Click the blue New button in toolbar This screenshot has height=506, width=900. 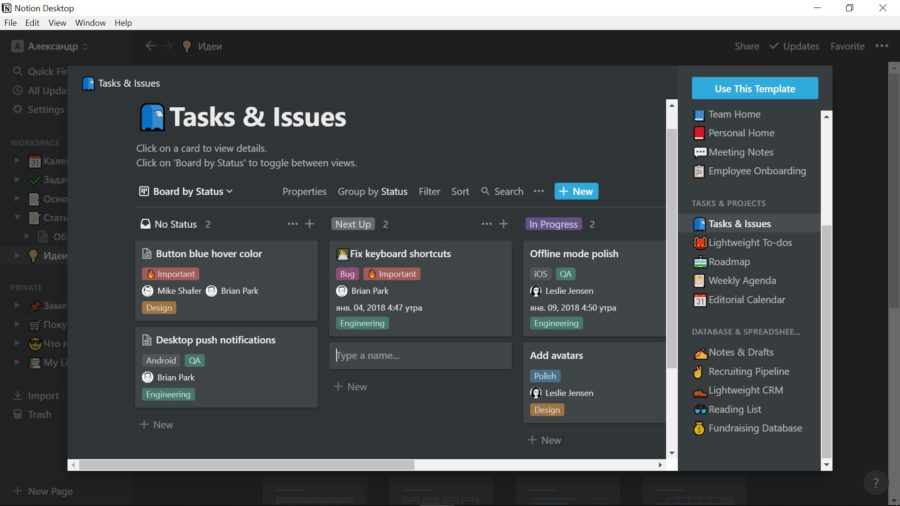pyautogui.click(x=576, y=192)
